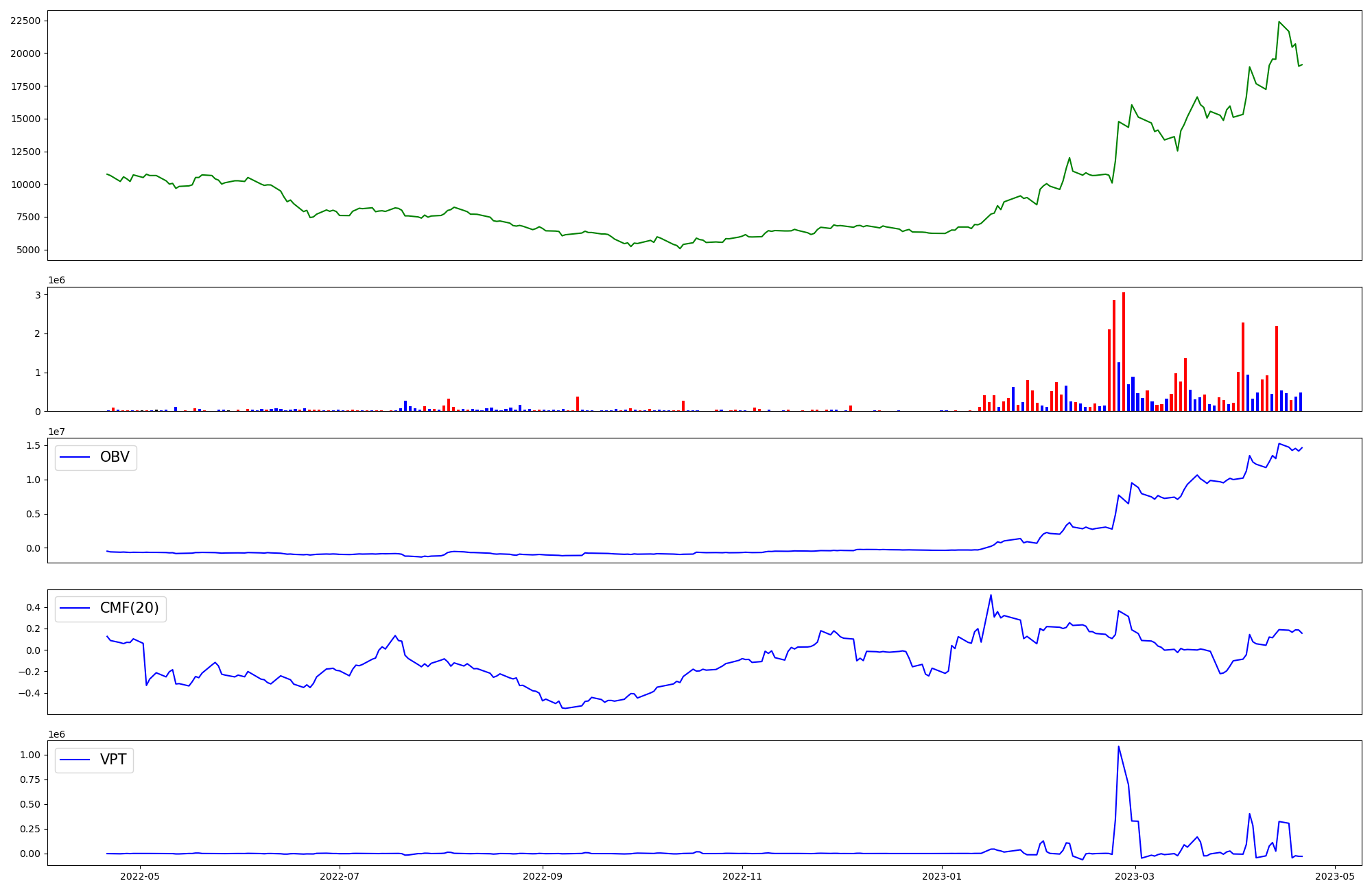Click the blue line in OBV legend
Viewport: 1372px width, 892px height.
point(75,458)
